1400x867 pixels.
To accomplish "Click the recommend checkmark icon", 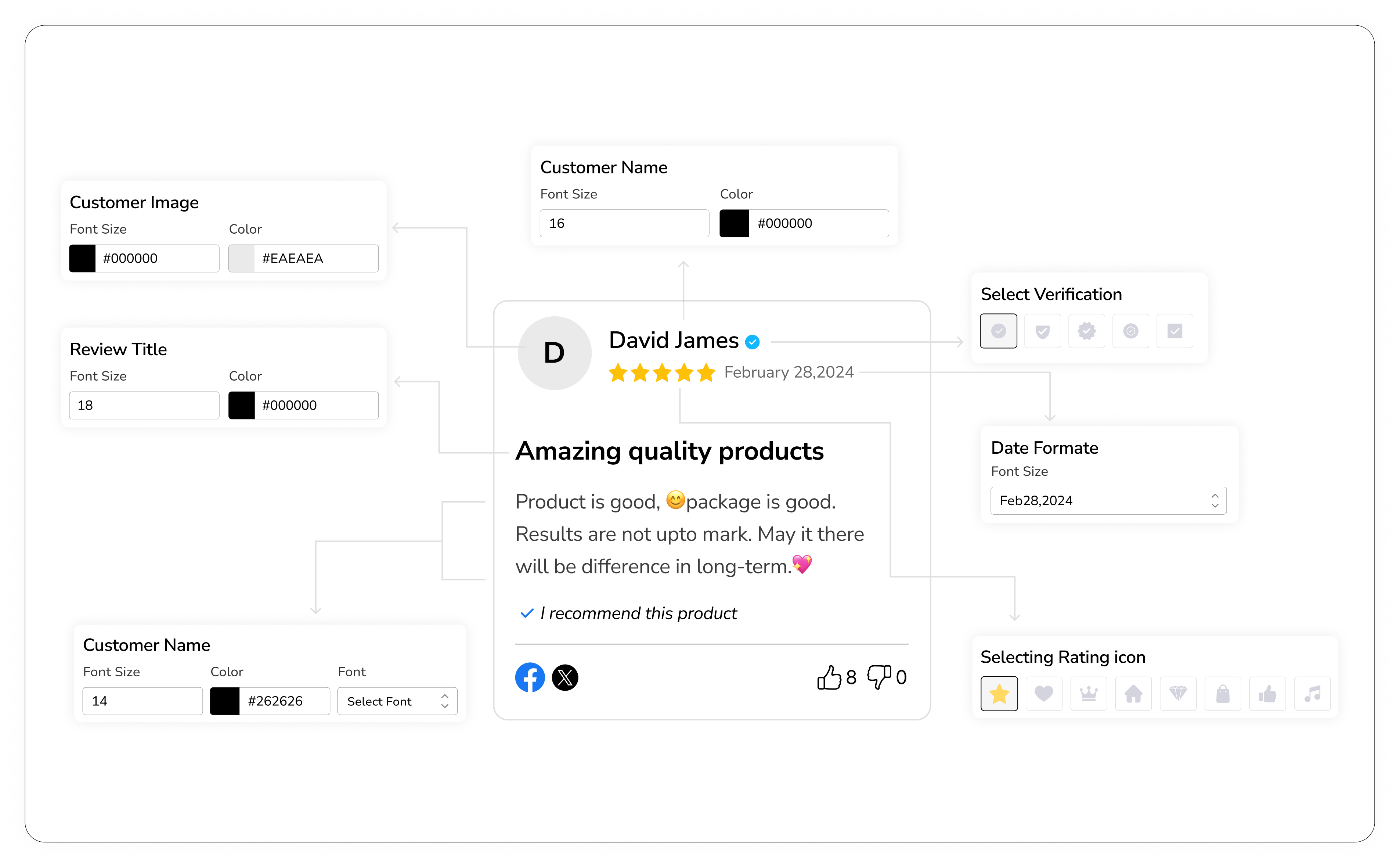I will [527, 614].
